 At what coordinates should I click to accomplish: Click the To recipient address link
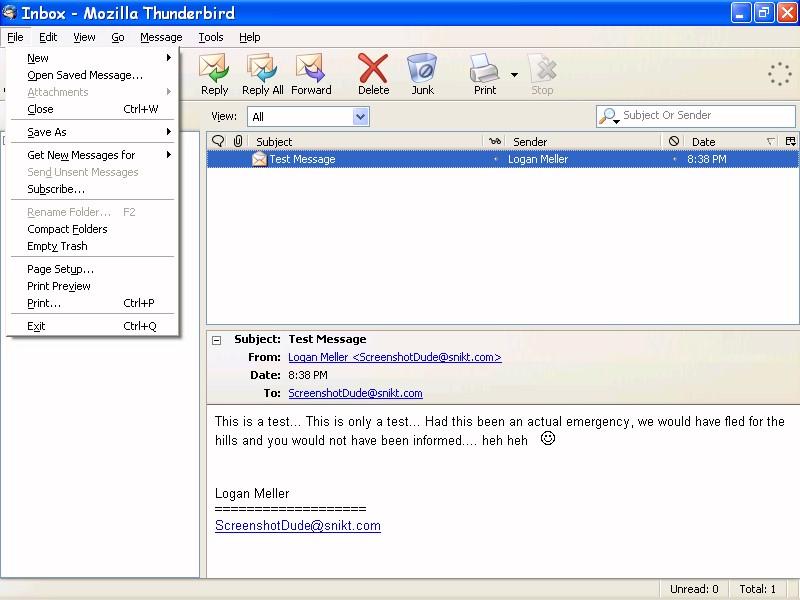pos(355,393)
